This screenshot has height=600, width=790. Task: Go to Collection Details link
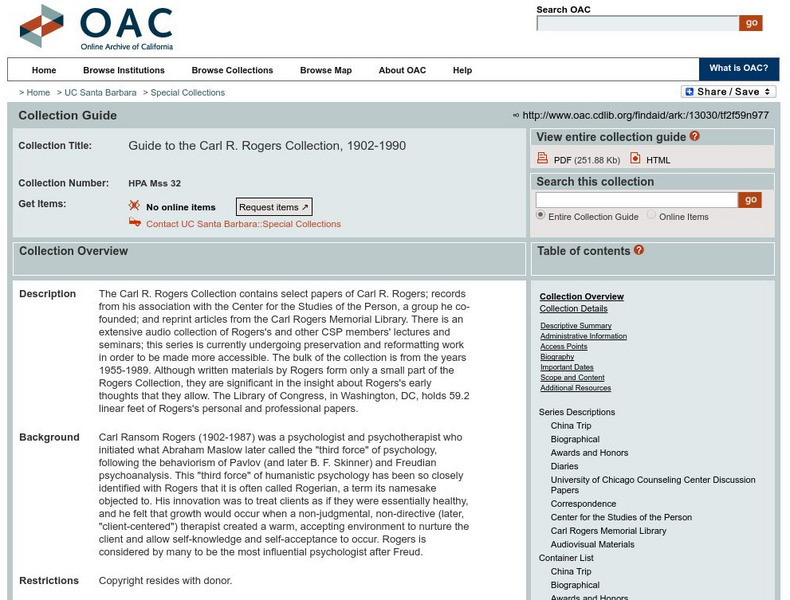pos(573,308)
